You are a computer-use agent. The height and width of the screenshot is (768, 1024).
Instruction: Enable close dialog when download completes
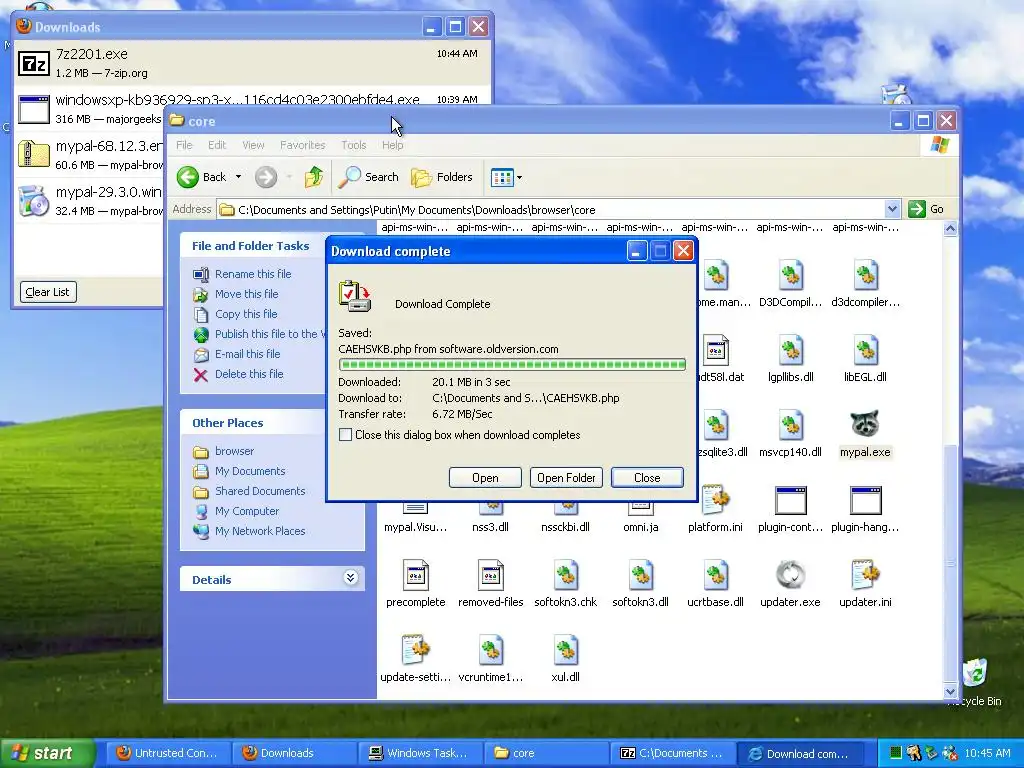tap(345, 435)
